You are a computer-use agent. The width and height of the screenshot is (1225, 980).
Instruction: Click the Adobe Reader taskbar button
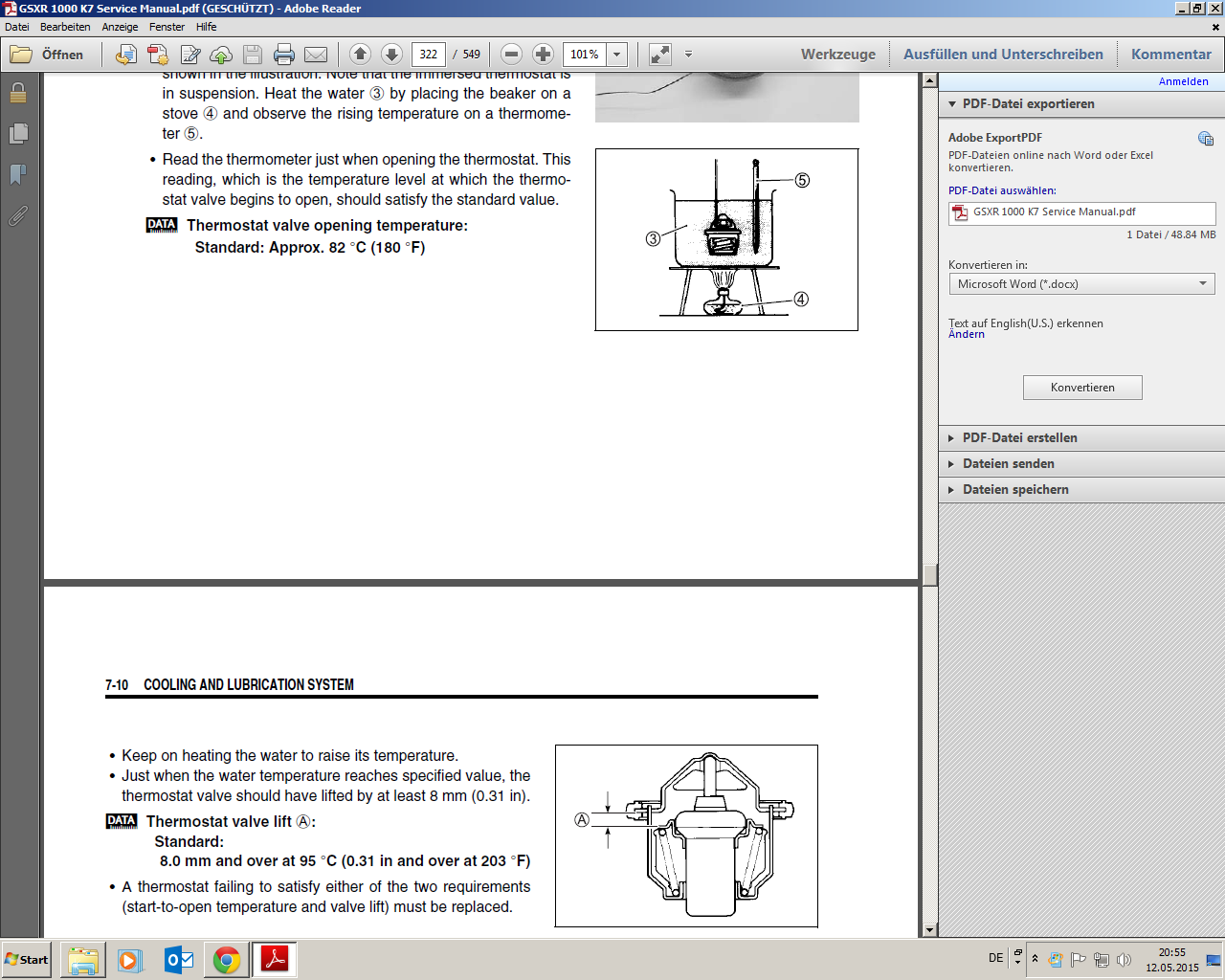click(x=275, y=960)
